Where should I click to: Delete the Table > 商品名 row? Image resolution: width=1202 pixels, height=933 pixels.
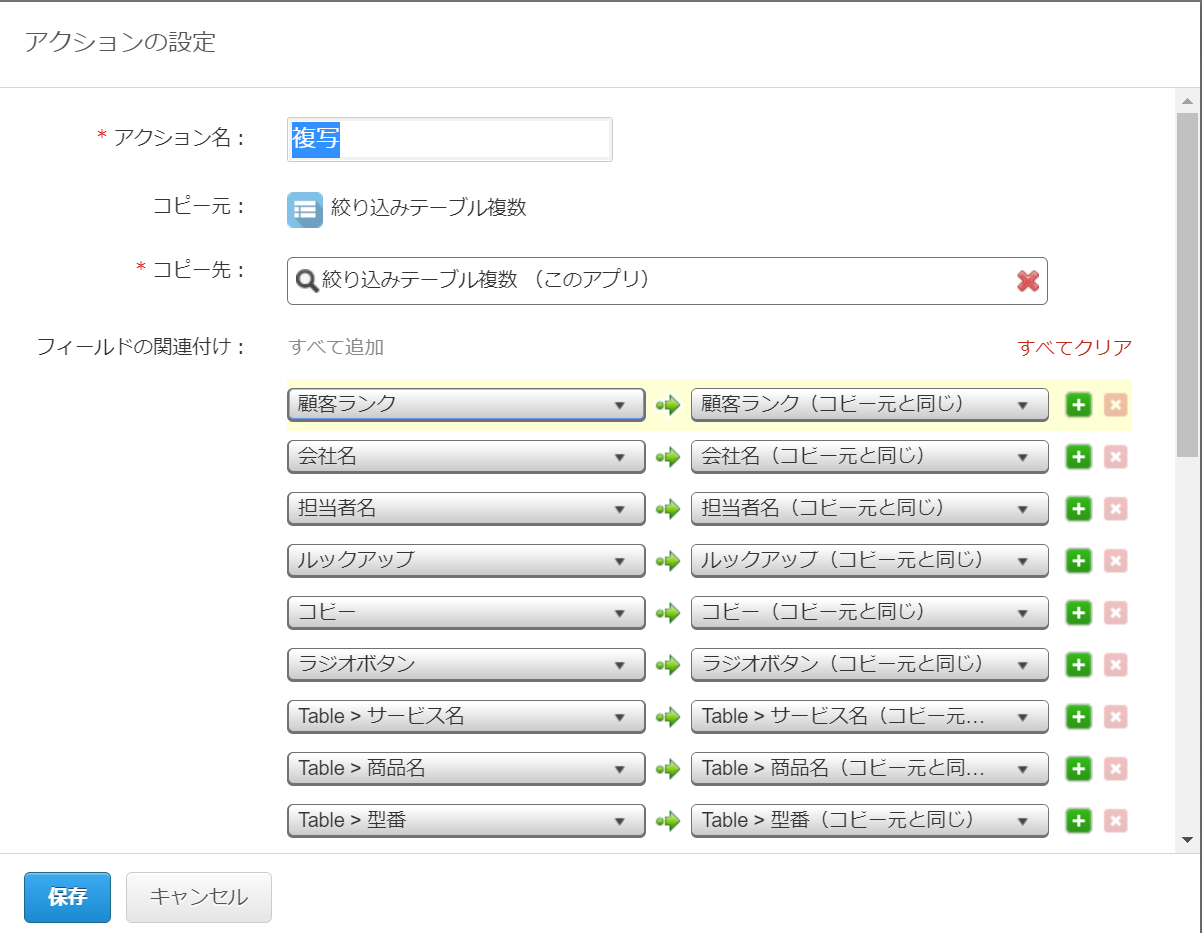(1116, 769)
